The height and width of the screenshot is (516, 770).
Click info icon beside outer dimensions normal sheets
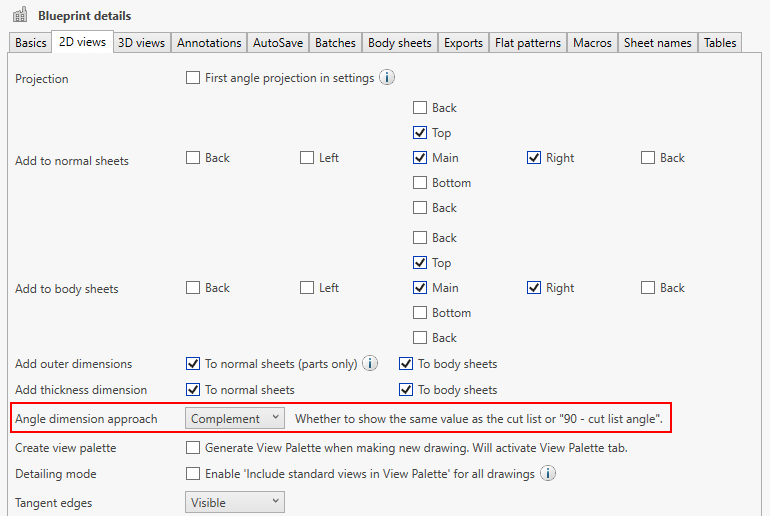pyautogui.click(x=370, y=364)
